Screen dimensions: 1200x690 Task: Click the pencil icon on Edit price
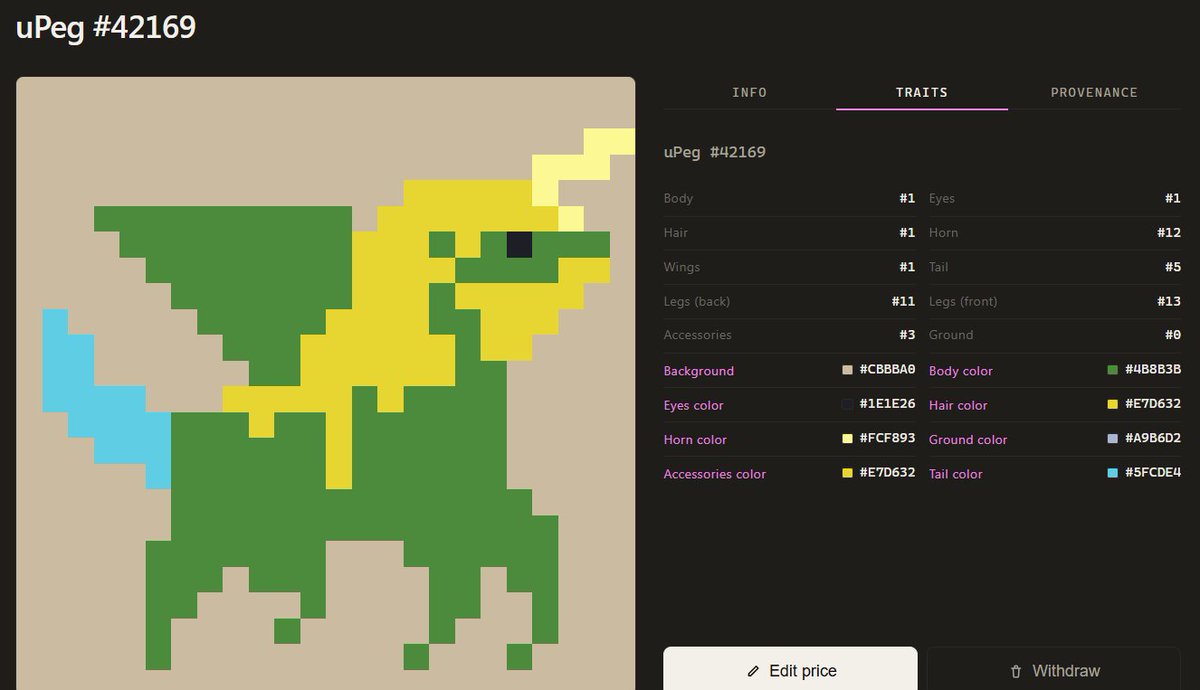point(753,671)
